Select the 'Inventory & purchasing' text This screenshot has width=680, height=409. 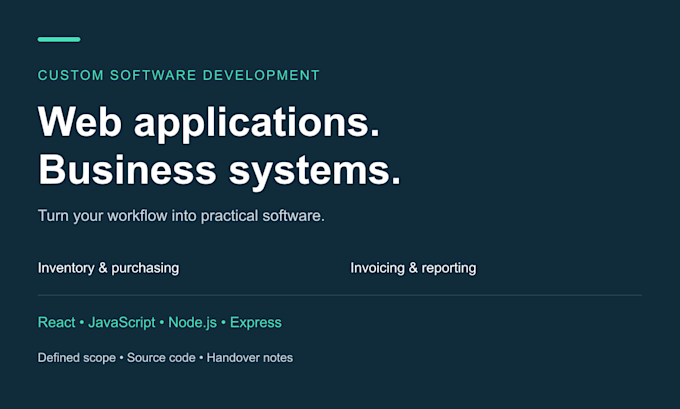[x=108, y=268]
